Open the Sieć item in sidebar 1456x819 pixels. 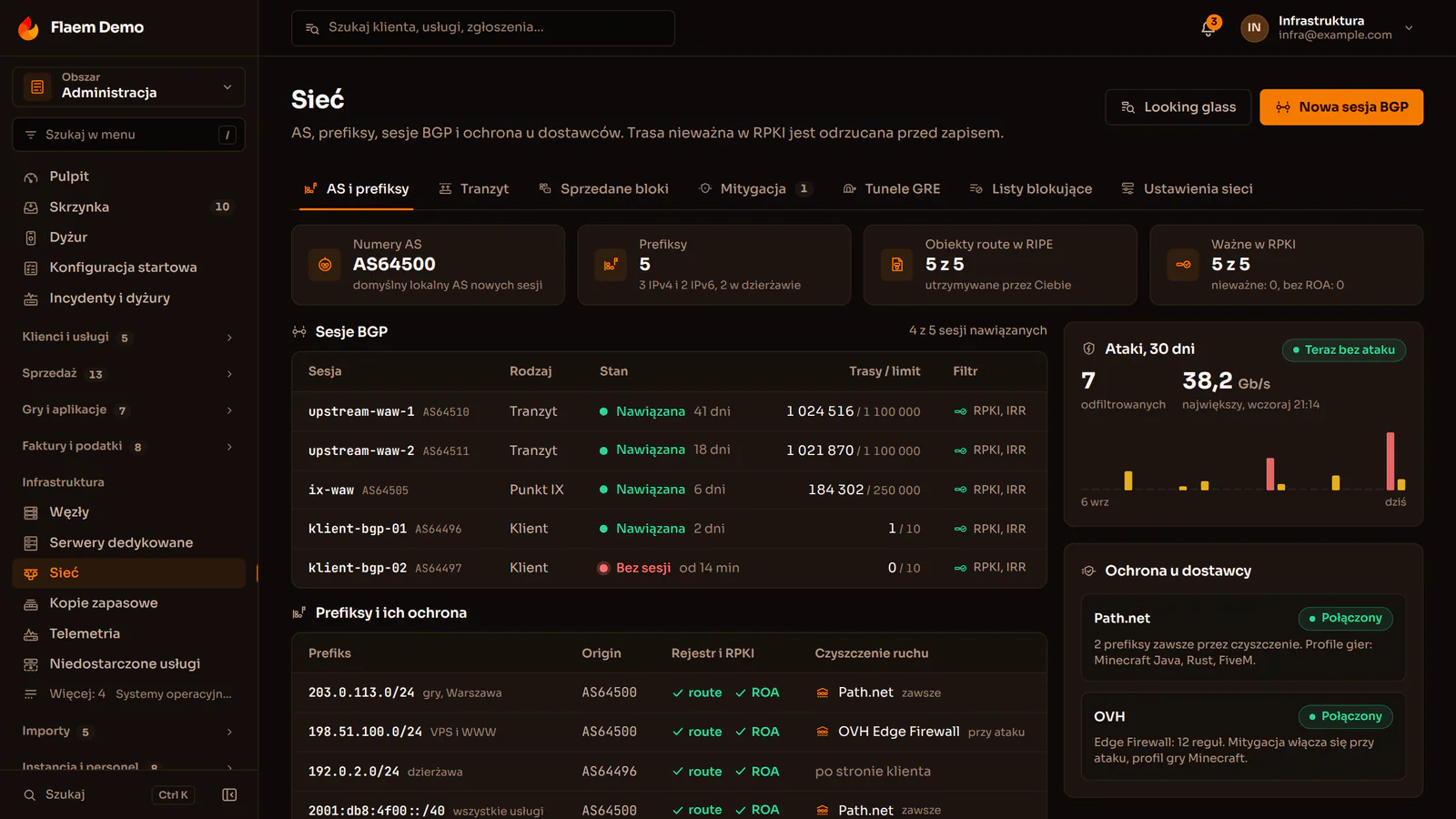click(128, 573)
